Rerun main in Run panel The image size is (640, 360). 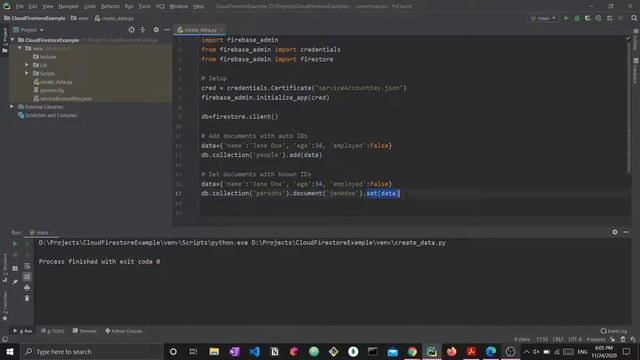[15, 244]
